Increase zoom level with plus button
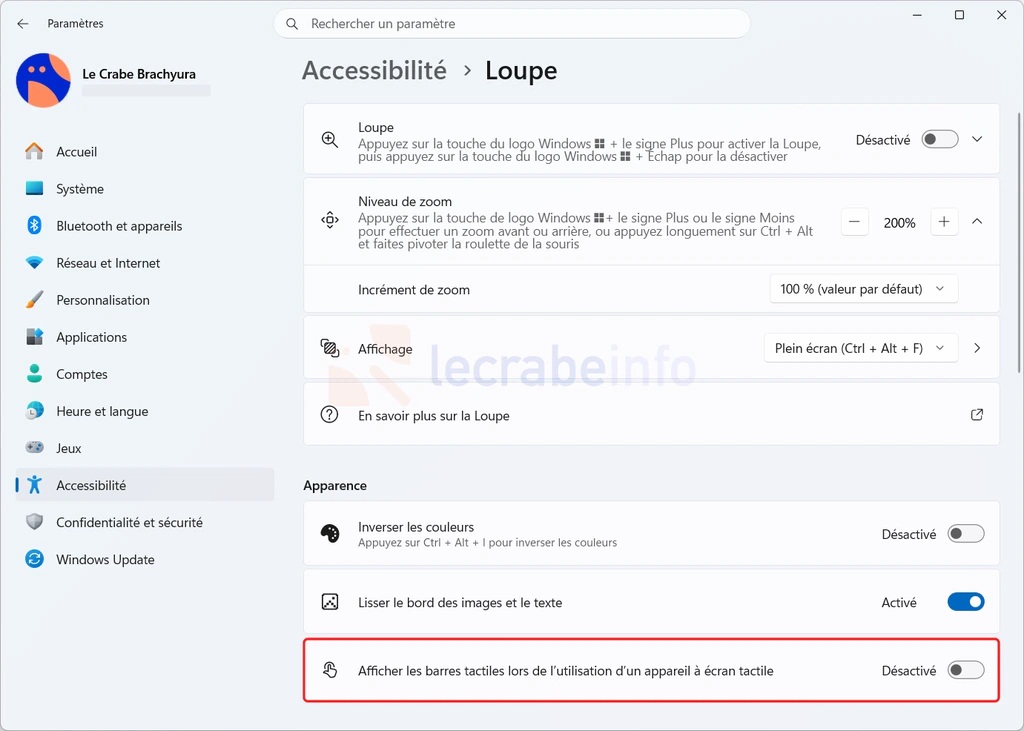 tap(944, 222)
